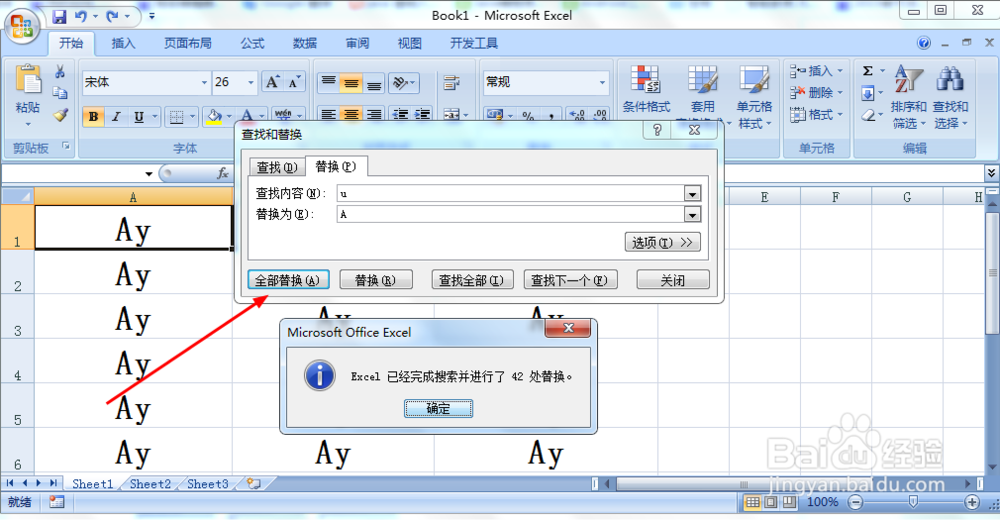1000x520 pixels.
Task: Select top vertical alignment
Action: [x=328, y=82]
